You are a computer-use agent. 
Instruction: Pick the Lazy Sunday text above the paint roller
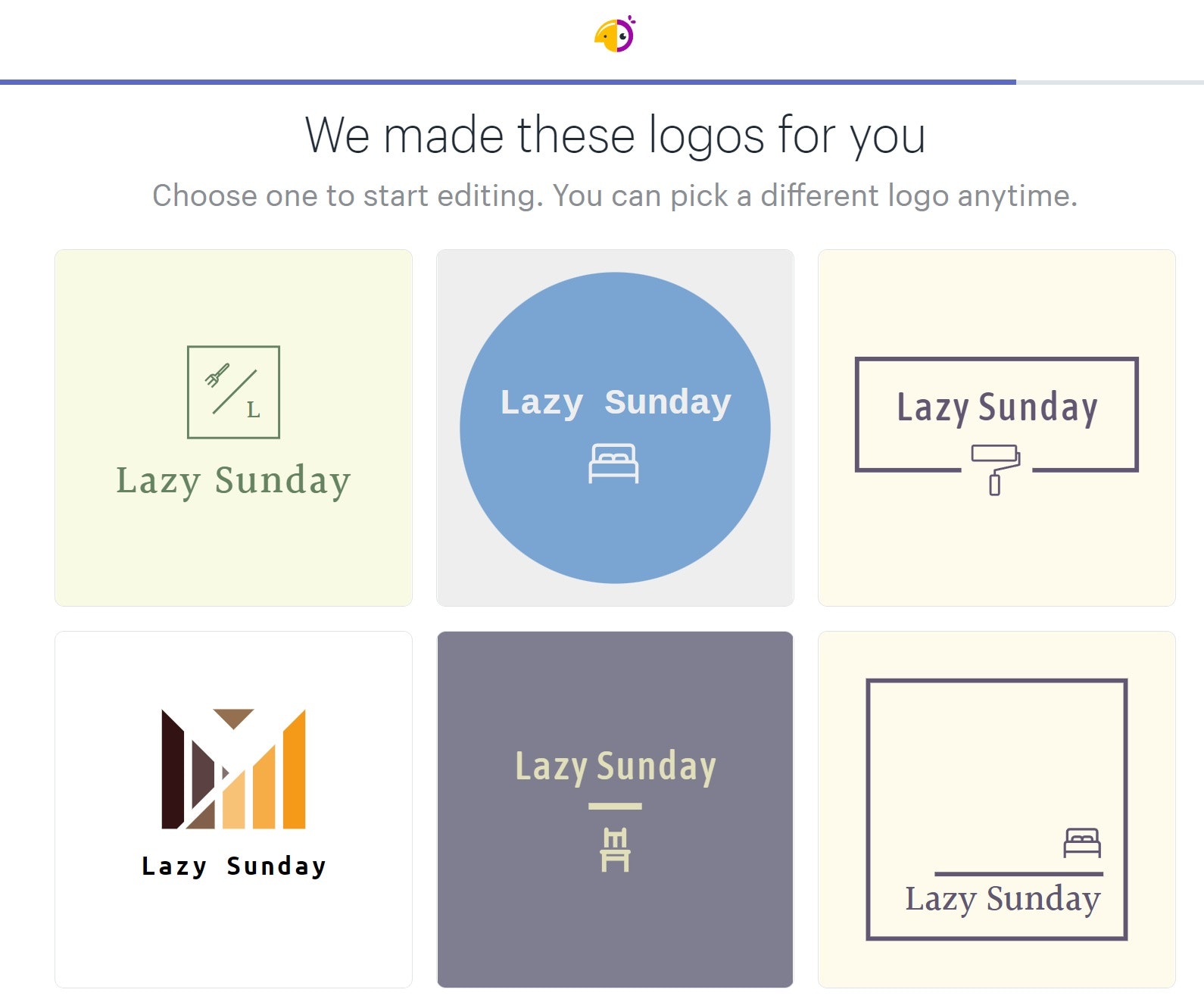997,407
